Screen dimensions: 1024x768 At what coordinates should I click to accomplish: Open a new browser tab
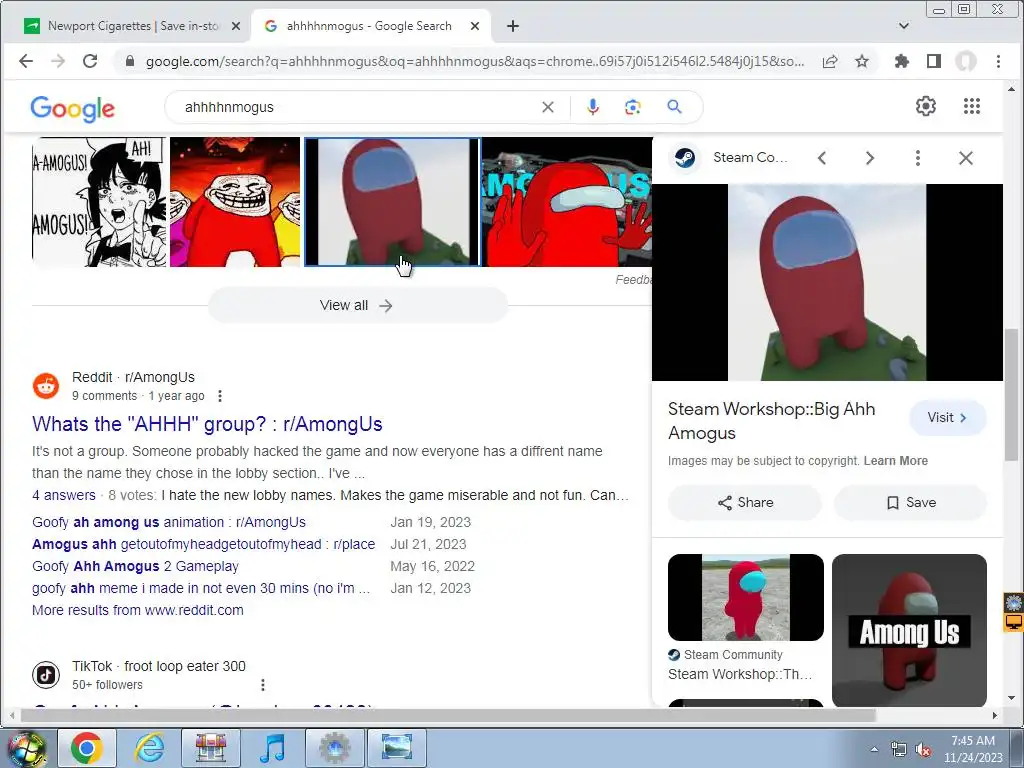tap(513, 26)
